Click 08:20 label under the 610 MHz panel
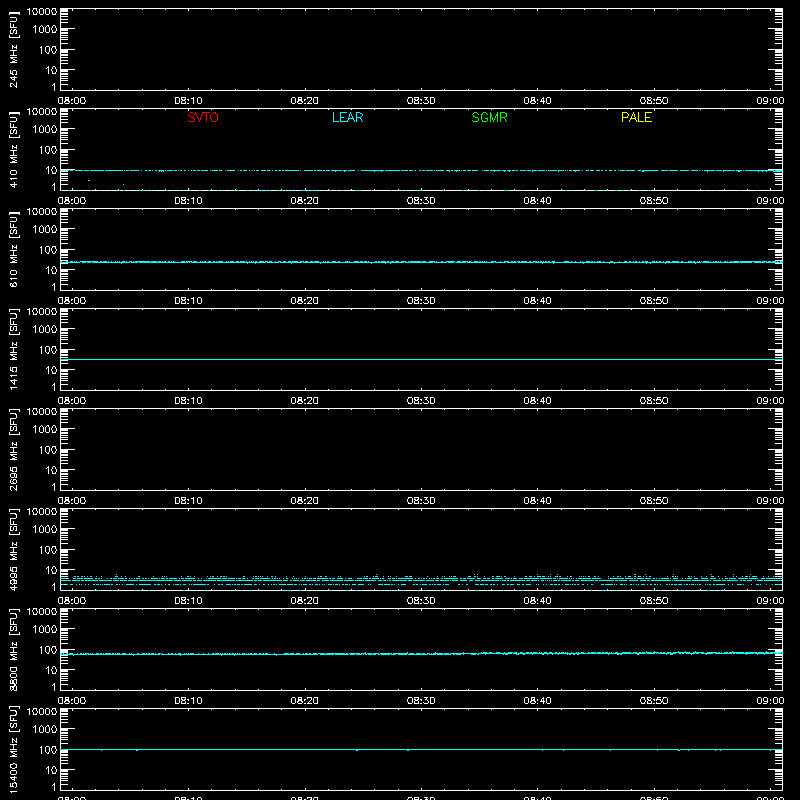This screenshot has height=800, width=800. [305, 301]
